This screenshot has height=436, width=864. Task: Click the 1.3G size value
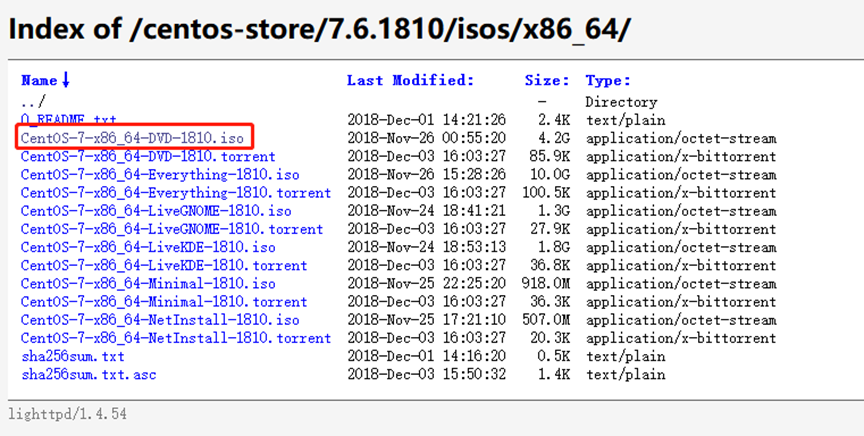pyautogui.click(x=554, y=211)
